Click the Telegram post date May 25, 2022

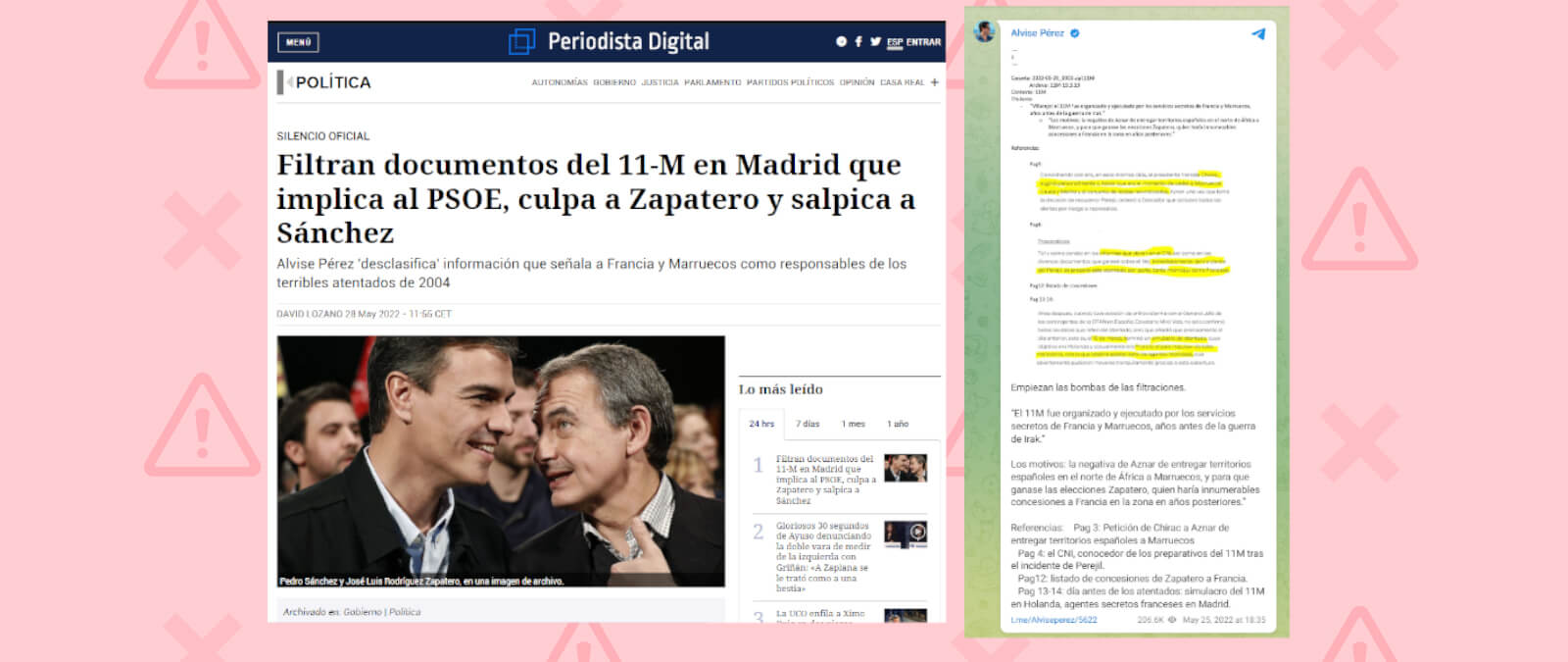[x=1224, y=620]
